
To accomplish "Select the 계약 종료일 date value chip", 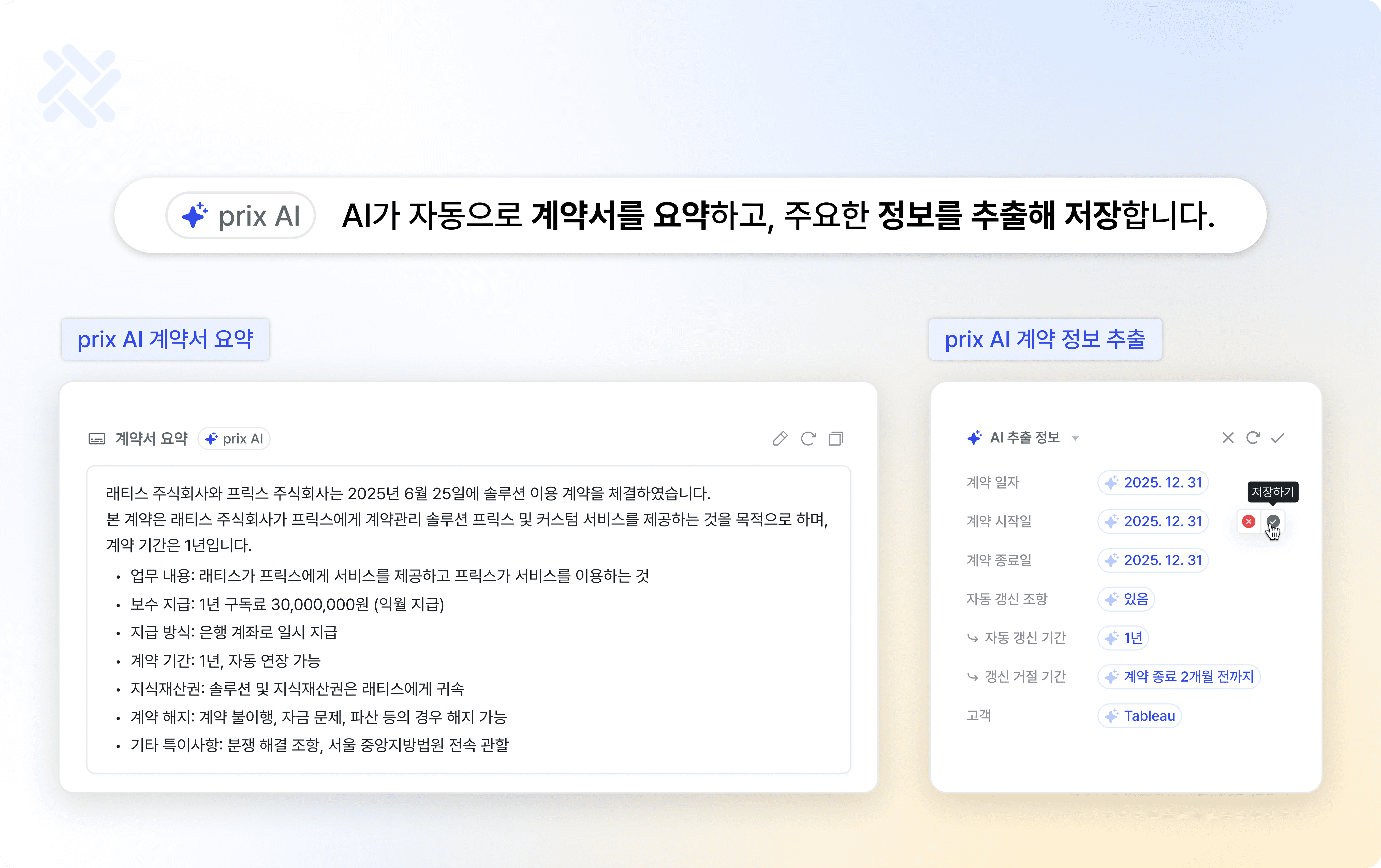I will 1153,560.
